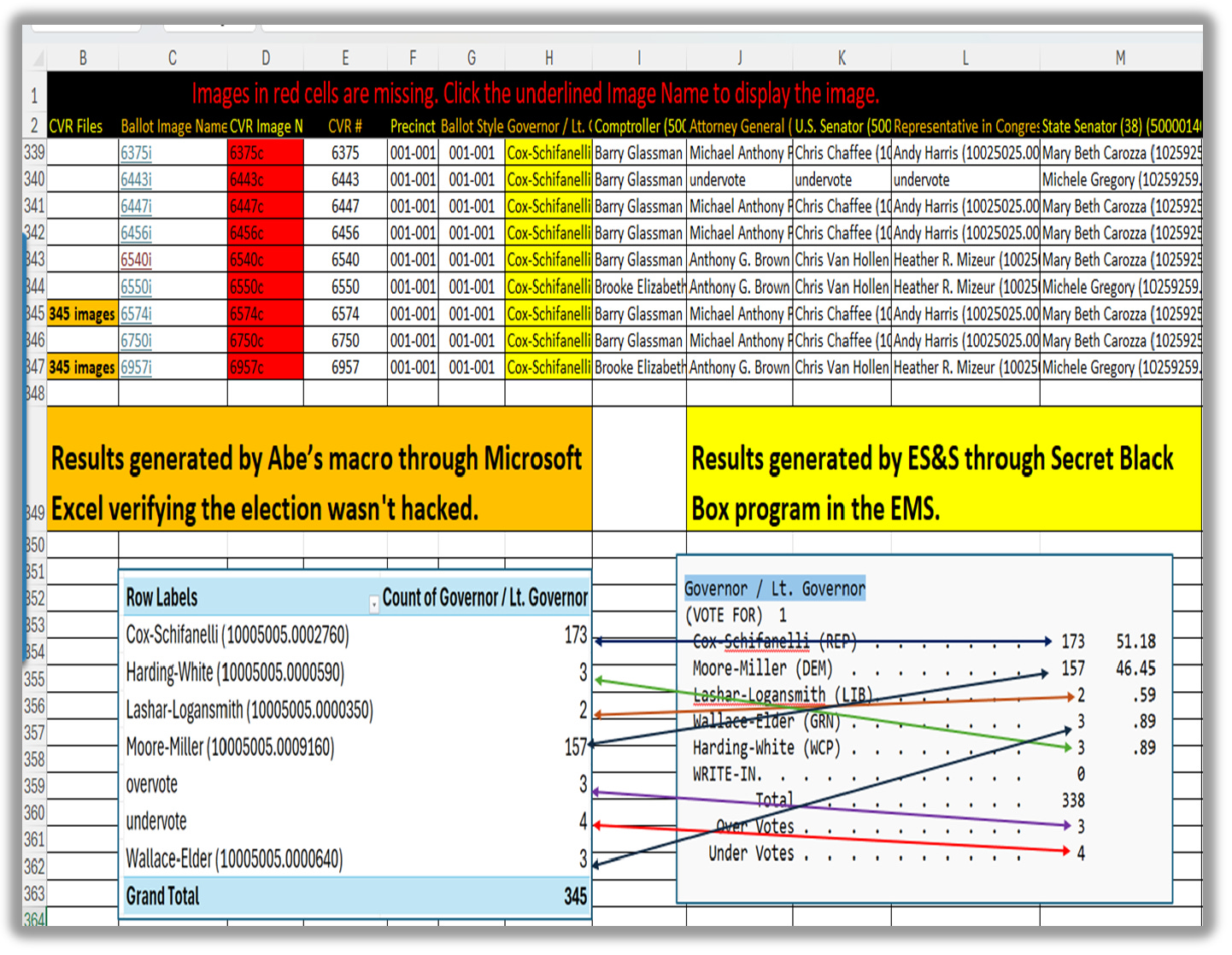The width and height of the screenshot is (1232, 955).
Task: Select pivot row 'Moore-Miller (10005005.0009160)'
Action: coord(356,747)
